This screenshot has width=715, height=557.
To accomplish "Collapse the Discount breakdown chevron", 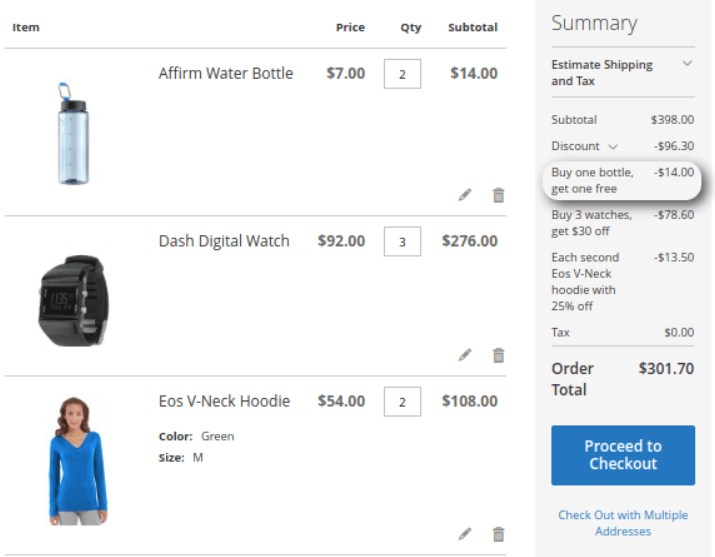I will pos(613,147).
